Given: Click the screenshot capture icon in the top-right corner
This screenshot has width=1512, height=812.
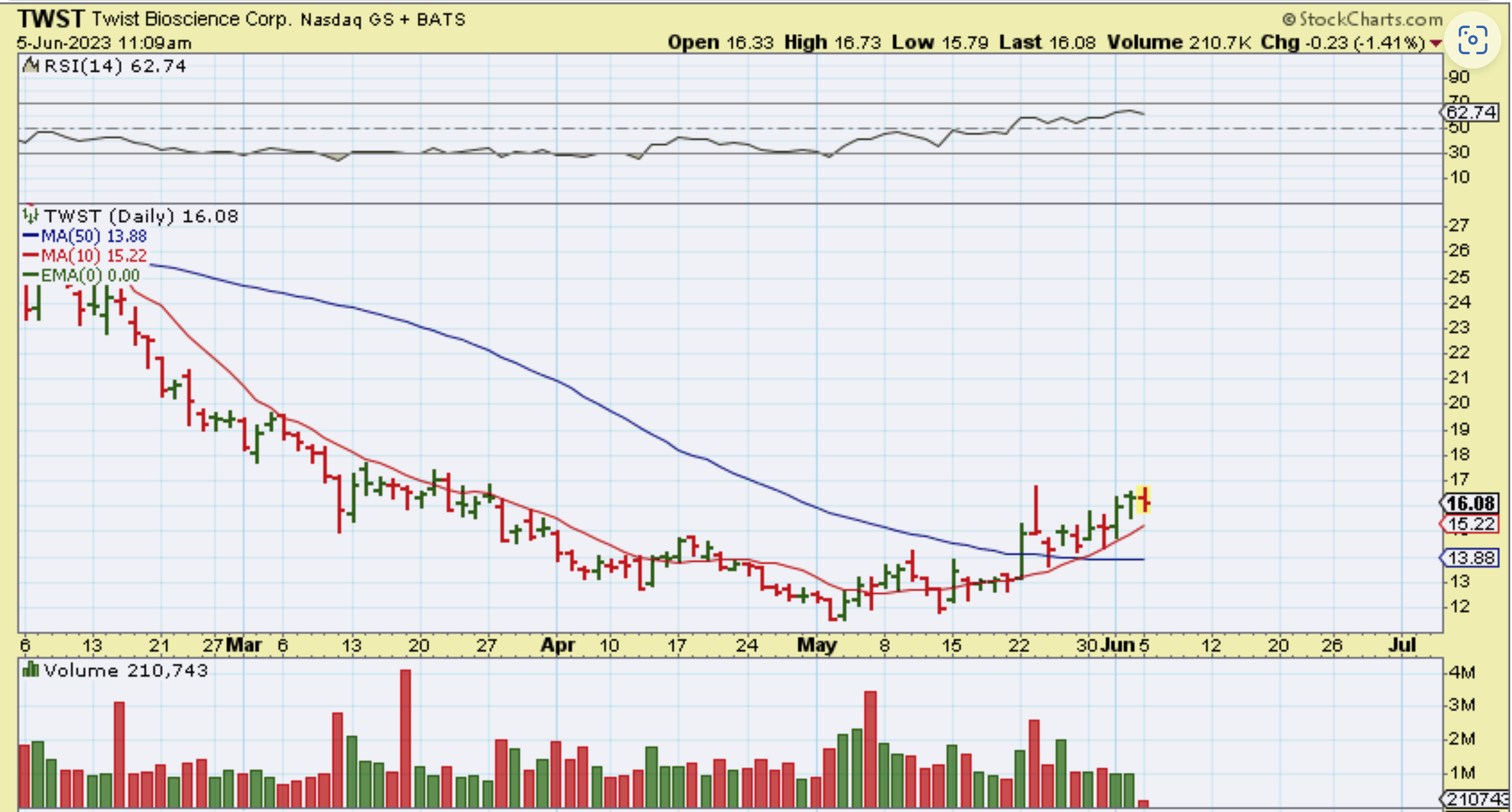Looking at the screenshot, I should pyautogui.click(x=1472, y=41).
